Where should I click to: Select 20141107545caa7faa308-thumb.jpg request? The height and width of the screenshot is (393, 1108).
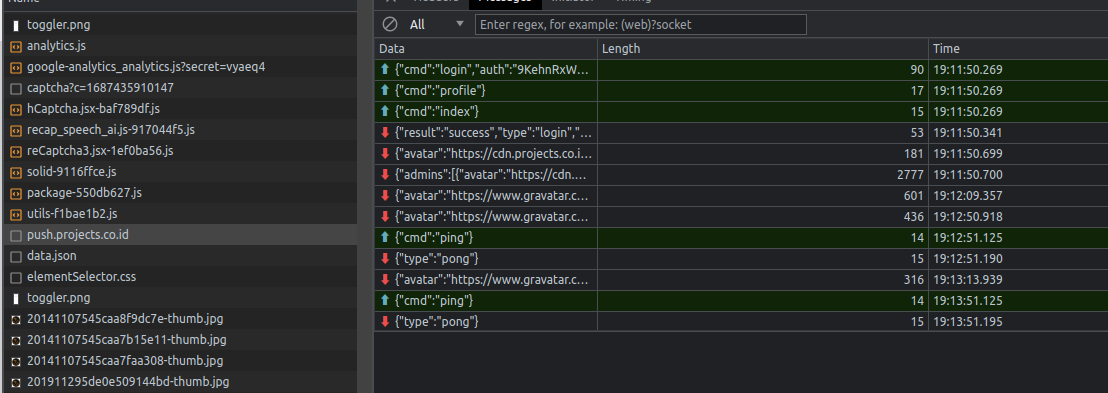click(179, 360)
